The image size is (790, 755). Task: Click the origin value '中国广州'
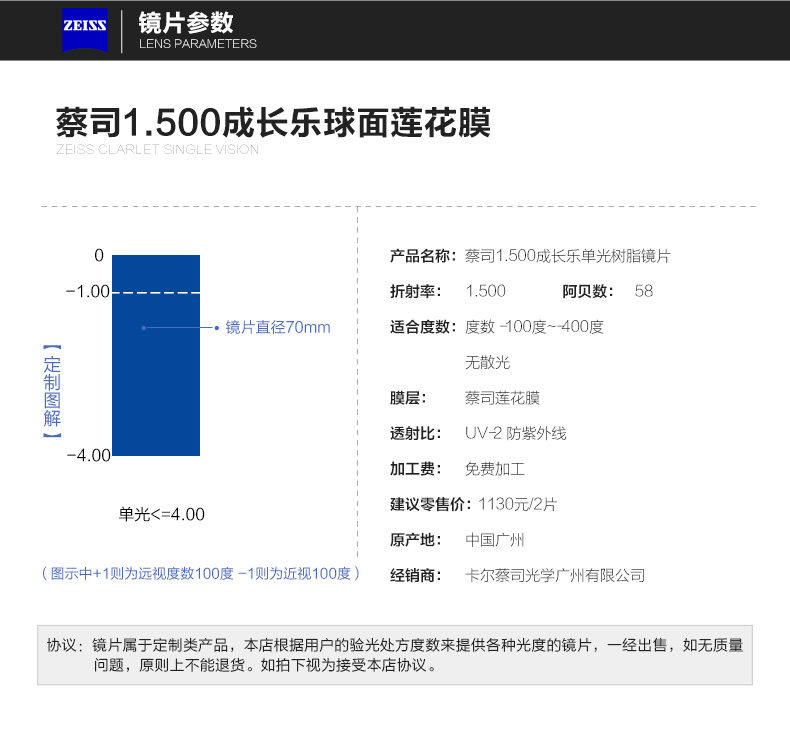tap(495, 540)
